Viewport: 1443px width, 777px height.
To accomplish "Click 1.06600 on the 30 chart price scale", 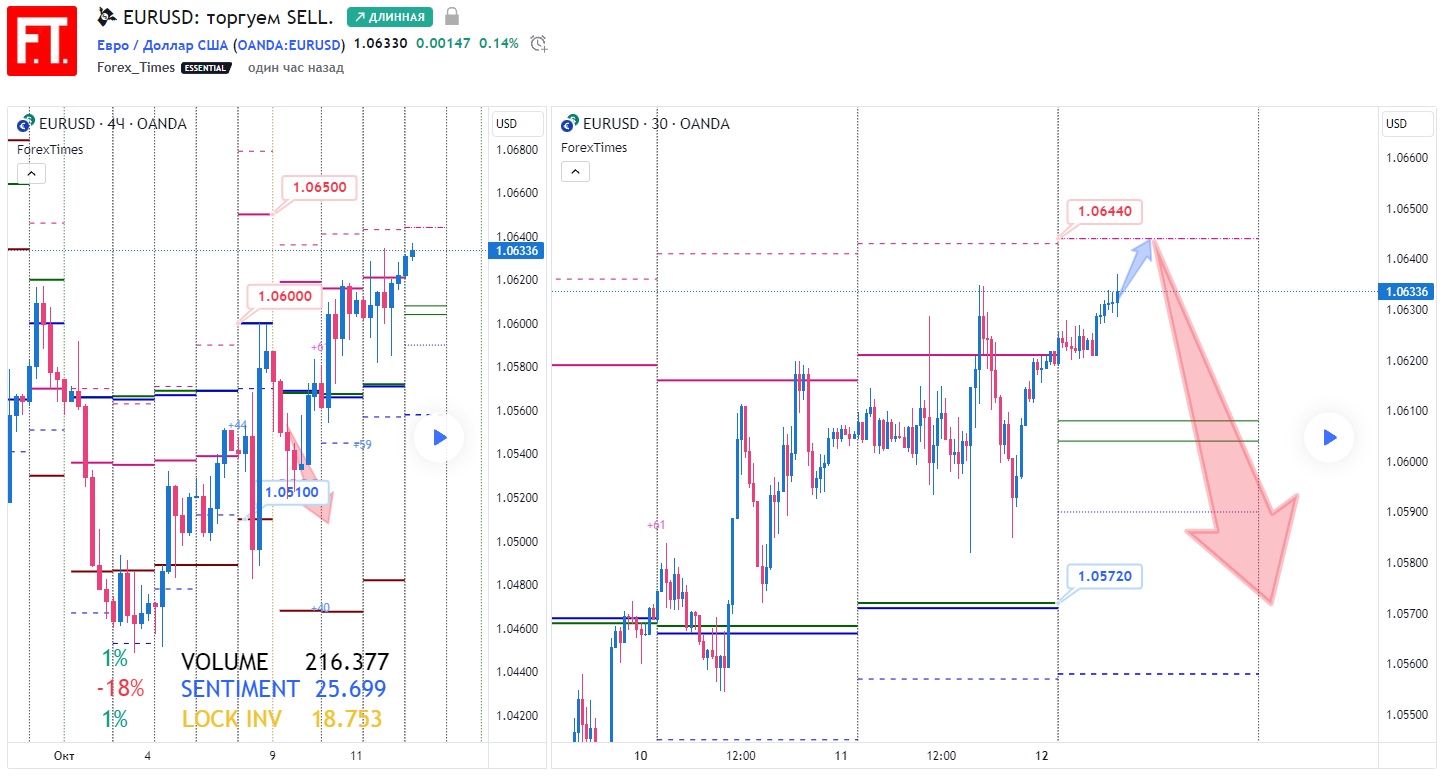I will coord(1407,158).
